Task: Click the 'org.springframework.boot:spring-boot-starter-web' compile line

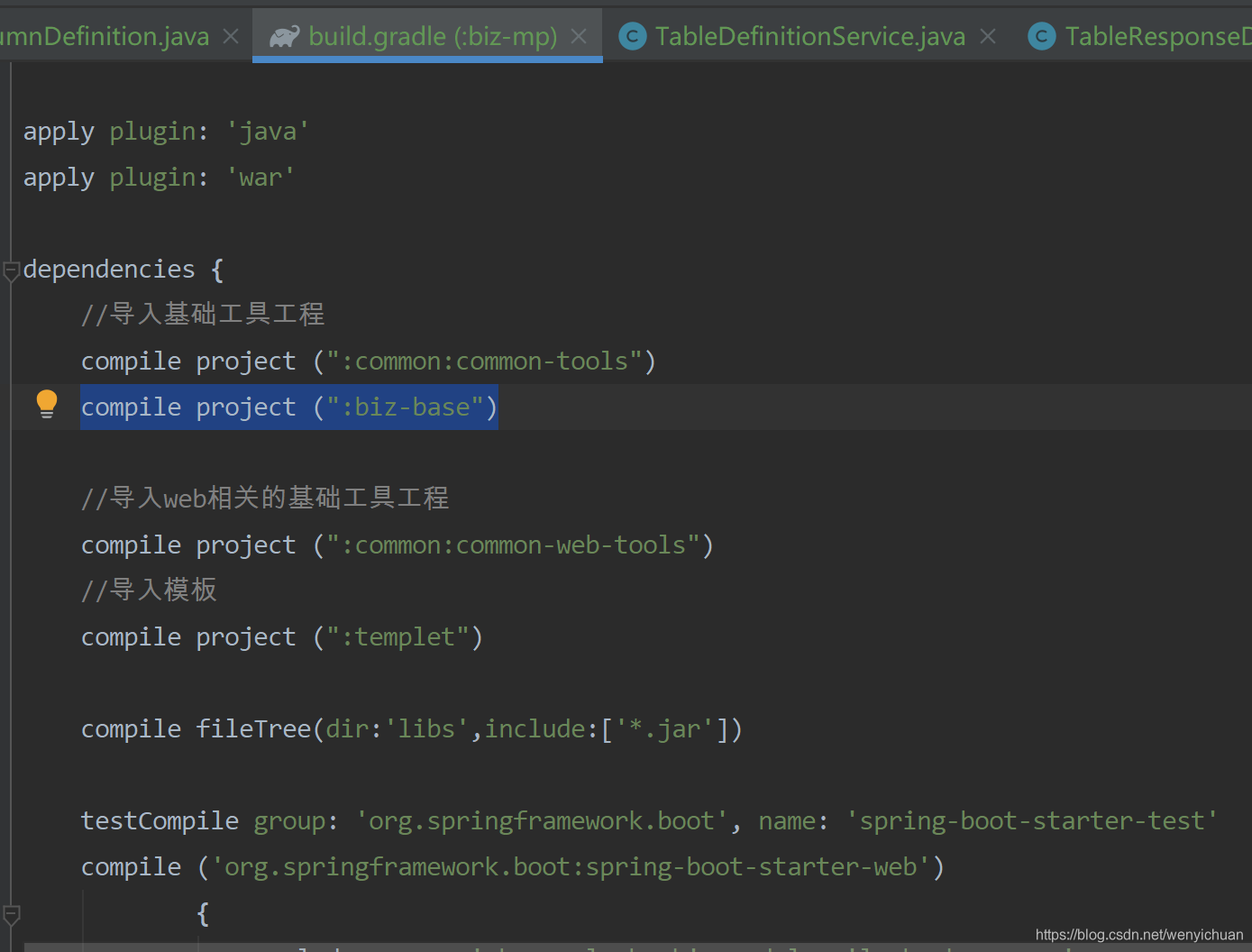Action: click(513, 867)
